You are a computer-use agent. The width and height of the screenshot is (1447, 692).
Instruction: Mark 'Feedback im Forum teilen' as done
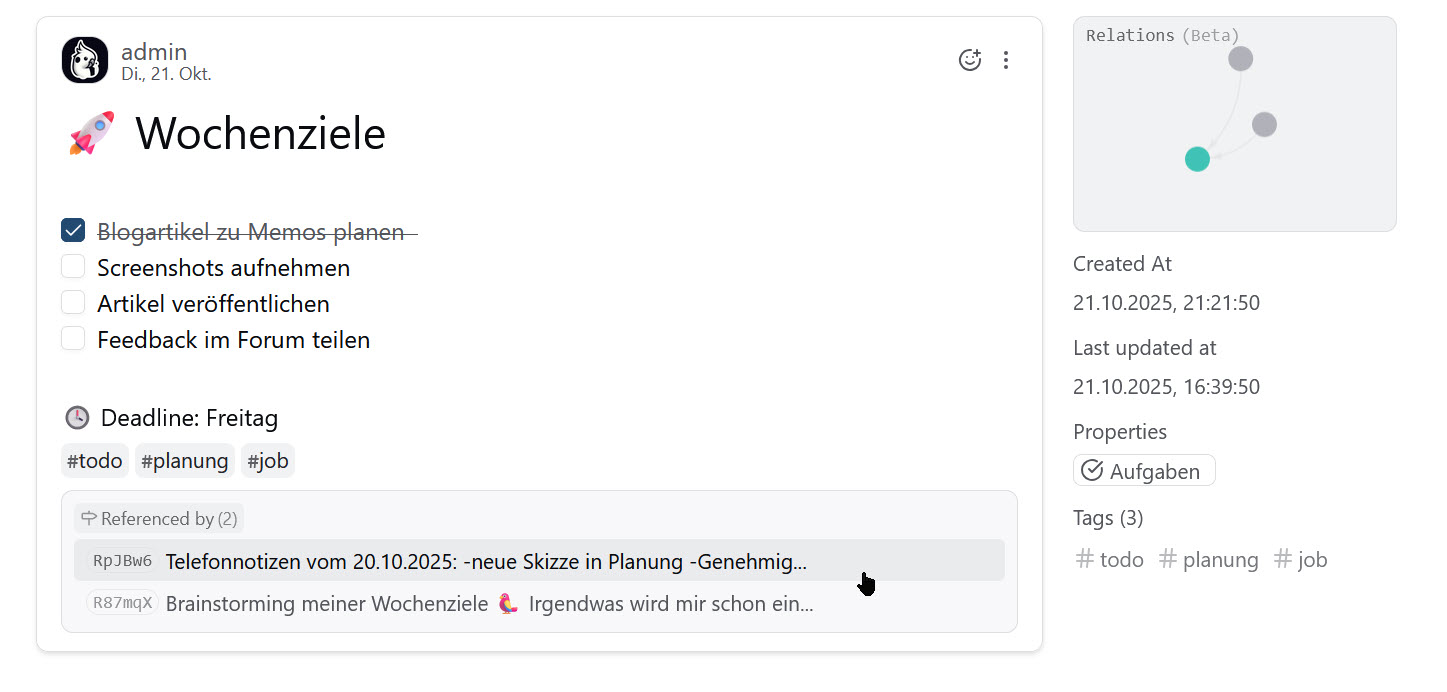click(73, 339)
